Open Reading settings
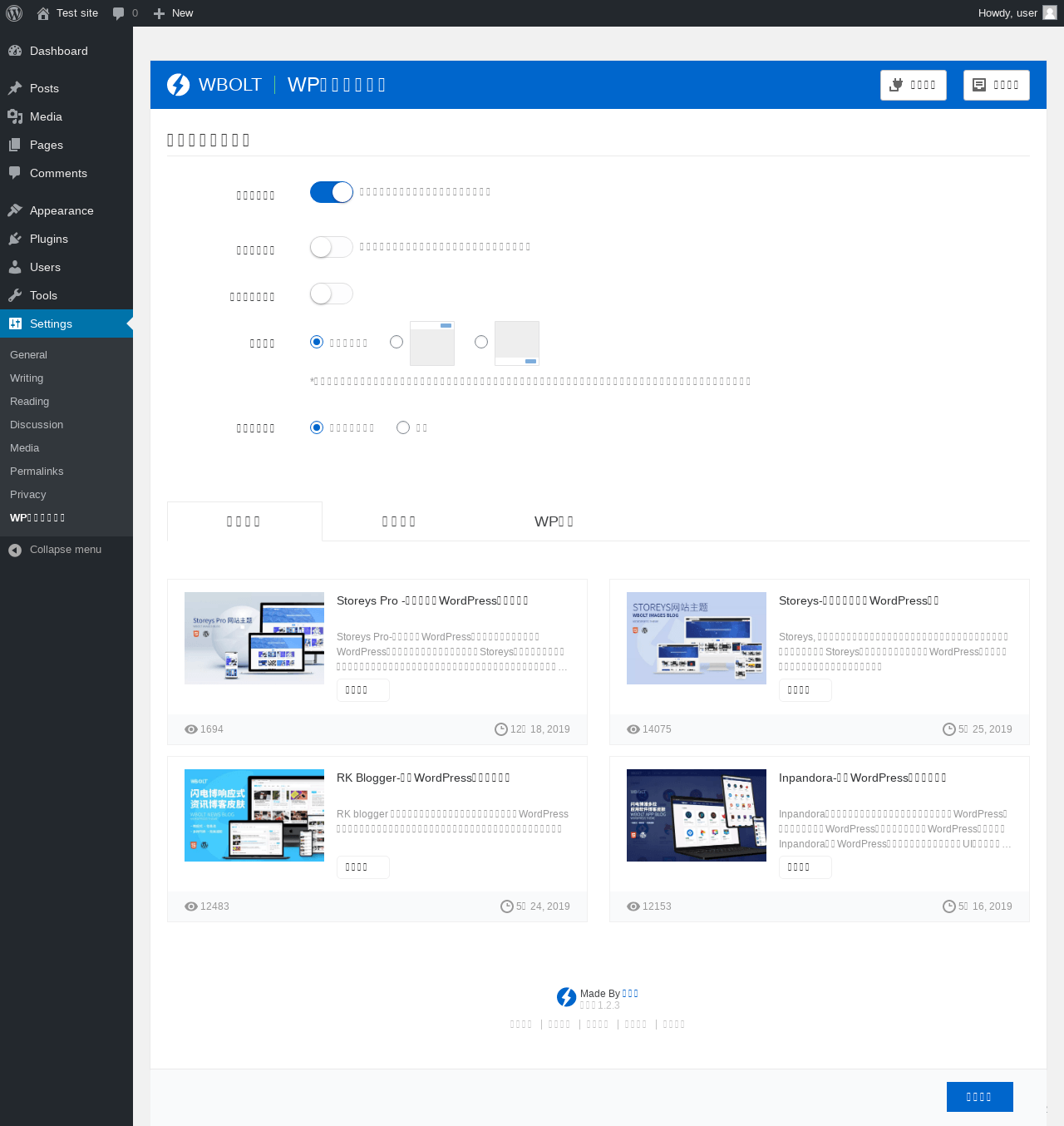 coord(29,401)
